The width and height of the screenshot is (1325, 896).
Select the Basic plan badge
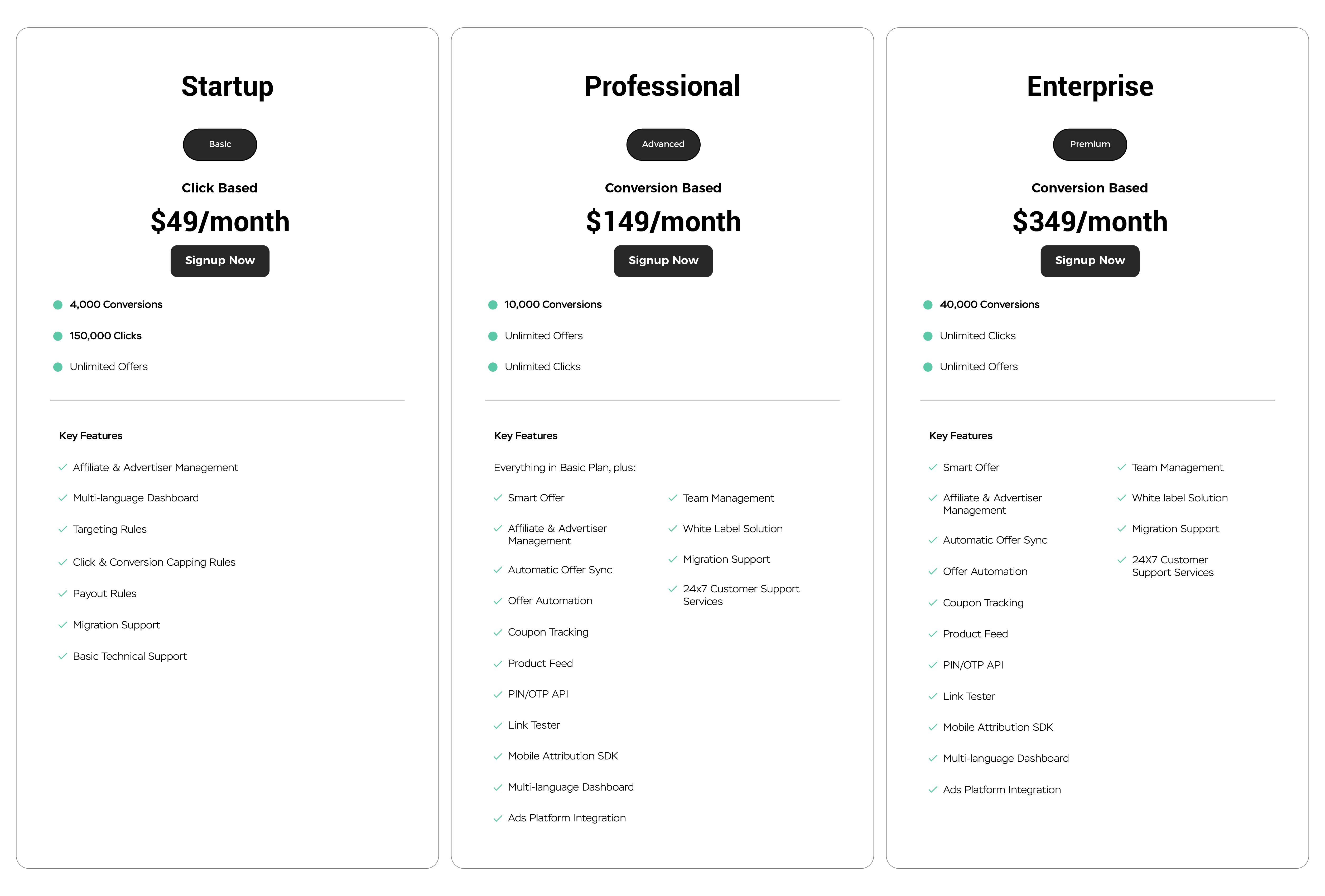coord(219,144)
